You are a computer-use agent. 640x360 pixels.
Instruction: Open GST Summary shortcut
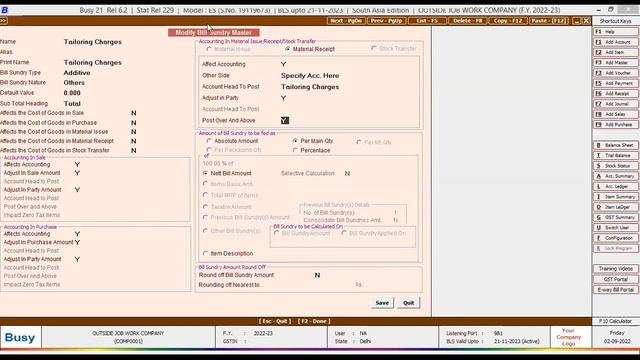coord(616,217)
